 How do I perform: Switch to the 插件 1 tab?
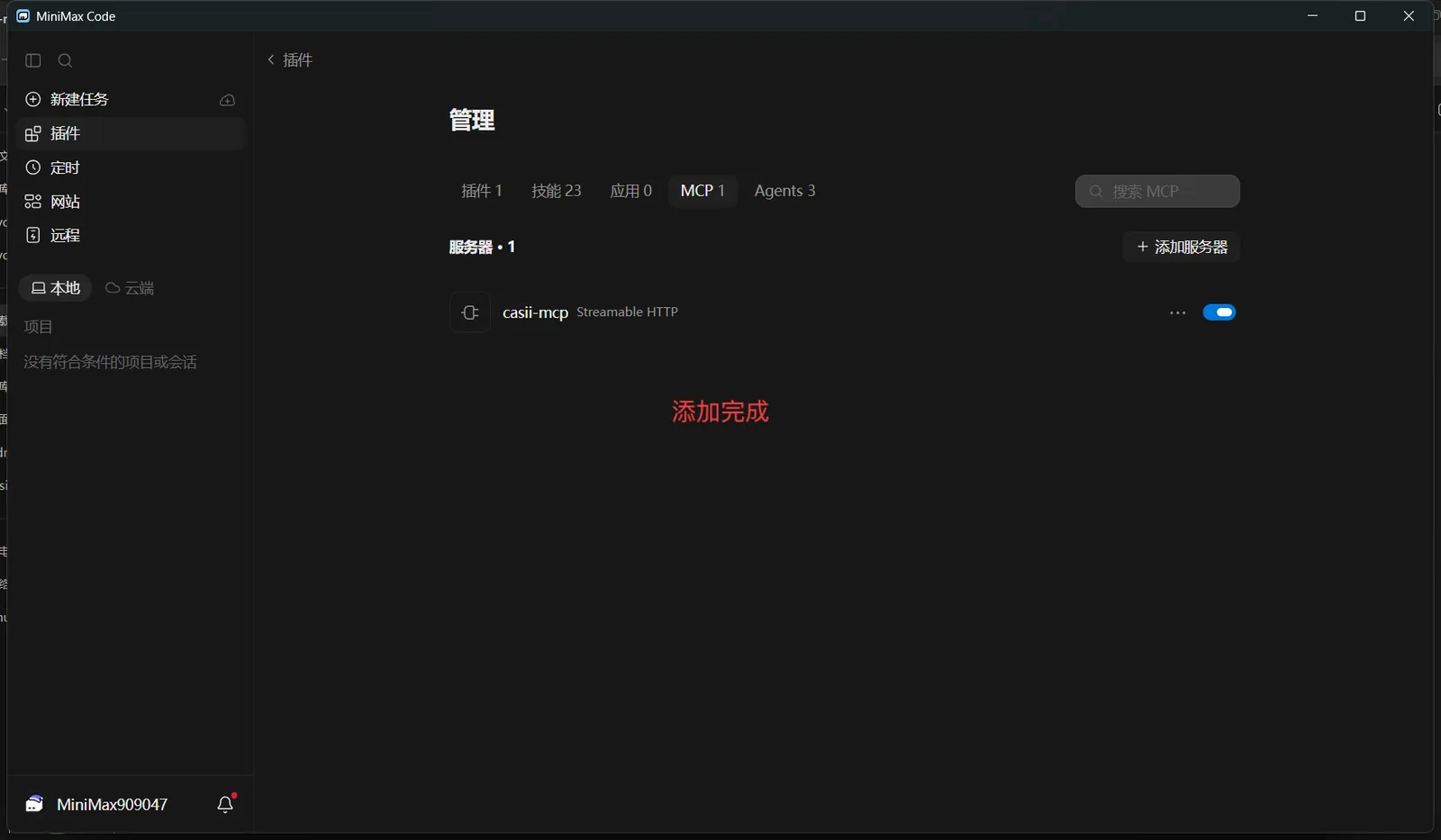[481, 191]
